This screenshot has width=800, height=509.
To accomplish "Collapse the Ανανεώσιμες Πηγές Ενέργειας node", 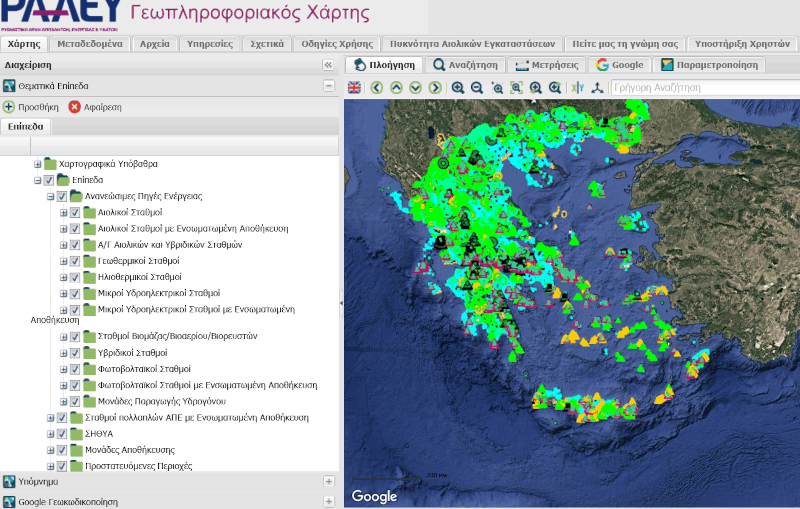I will [x=50, y=197].
